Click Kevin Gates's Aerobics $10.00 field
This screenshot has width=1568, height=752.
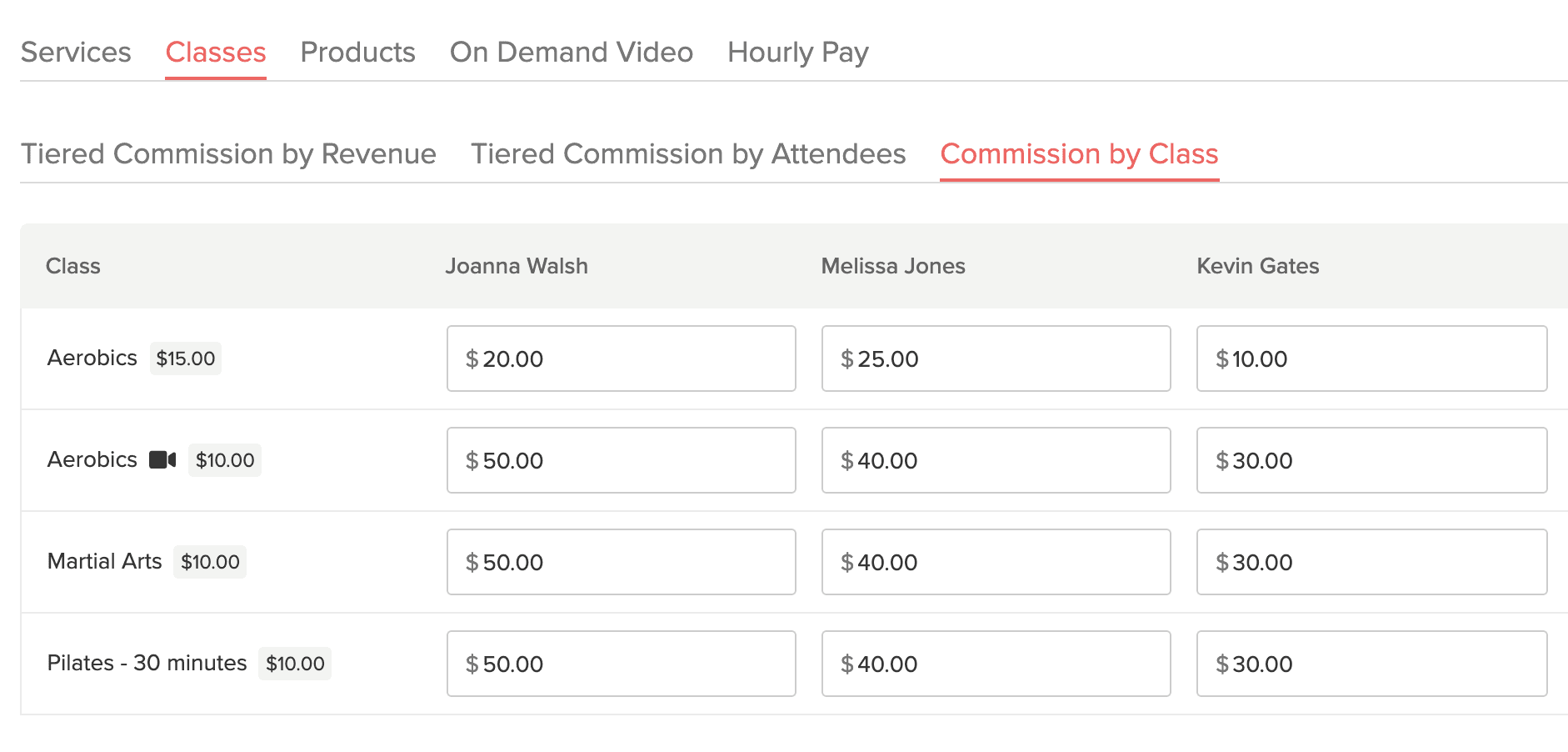click(x=1371, y=358)
